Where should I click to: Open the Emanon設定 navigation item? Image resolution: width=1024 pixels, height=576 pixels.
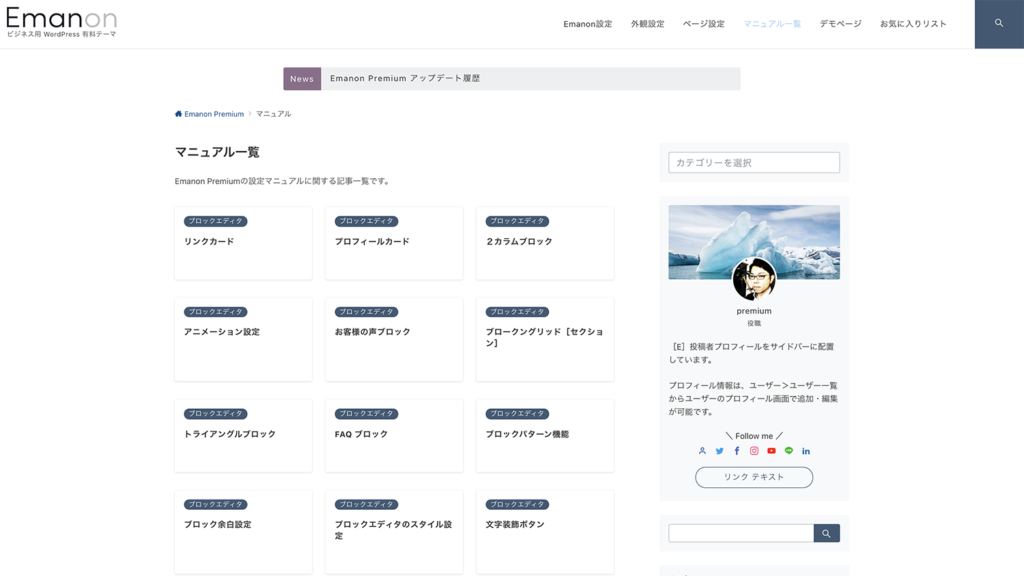(x=586, y=22)
